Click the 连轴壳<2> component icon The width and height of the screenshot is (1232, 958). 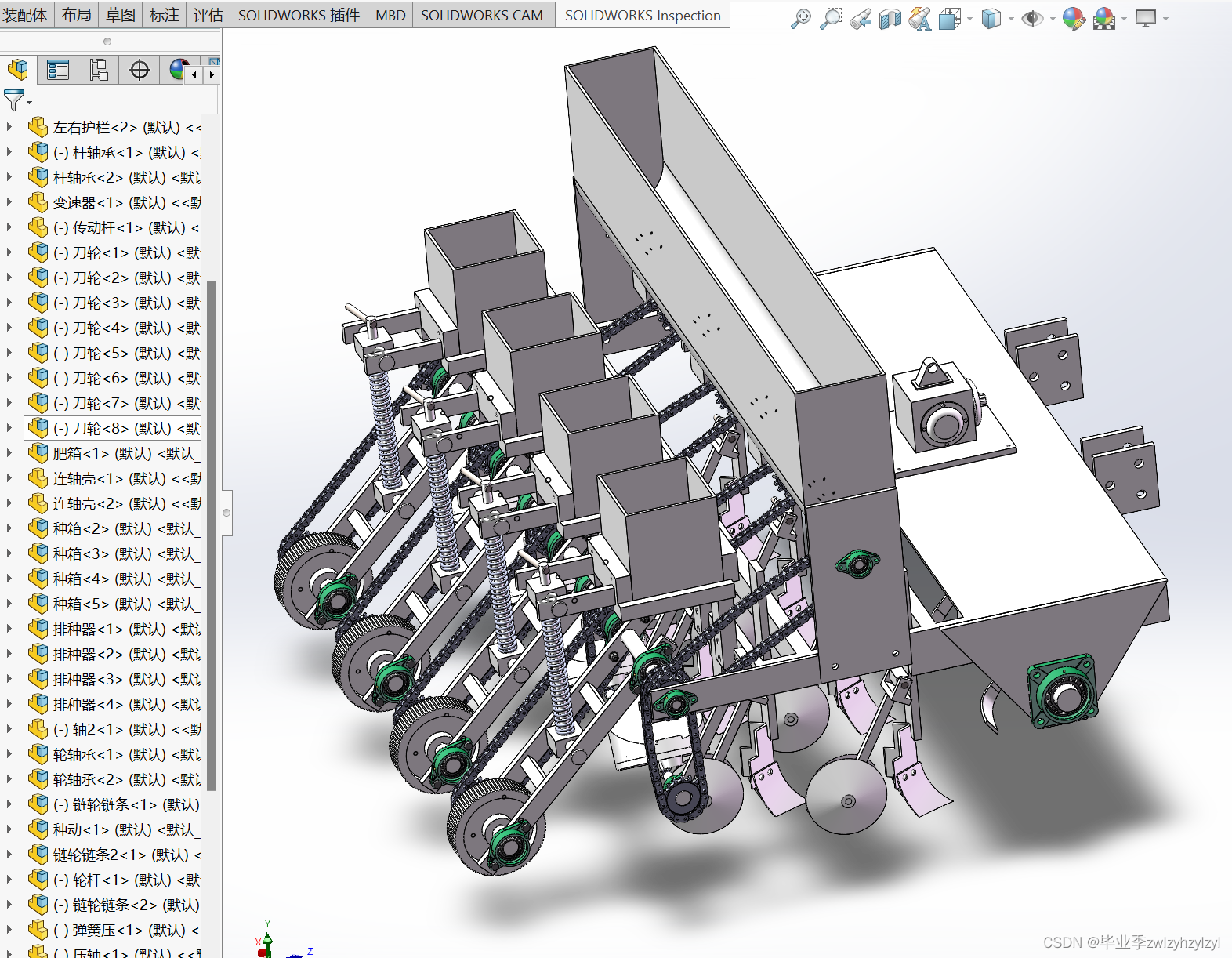click(x=38, y=503)
